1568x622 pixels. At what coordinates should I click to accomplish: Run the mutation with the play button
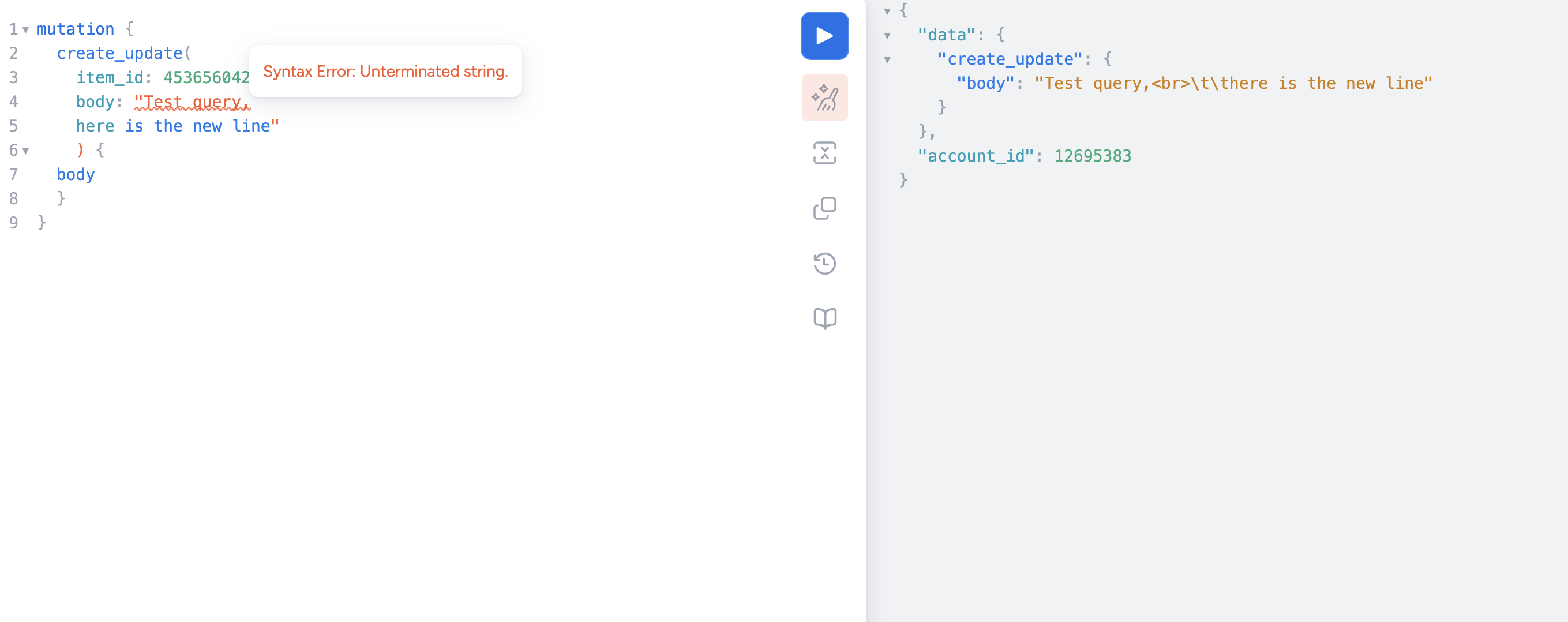click(x=824, y=36)
